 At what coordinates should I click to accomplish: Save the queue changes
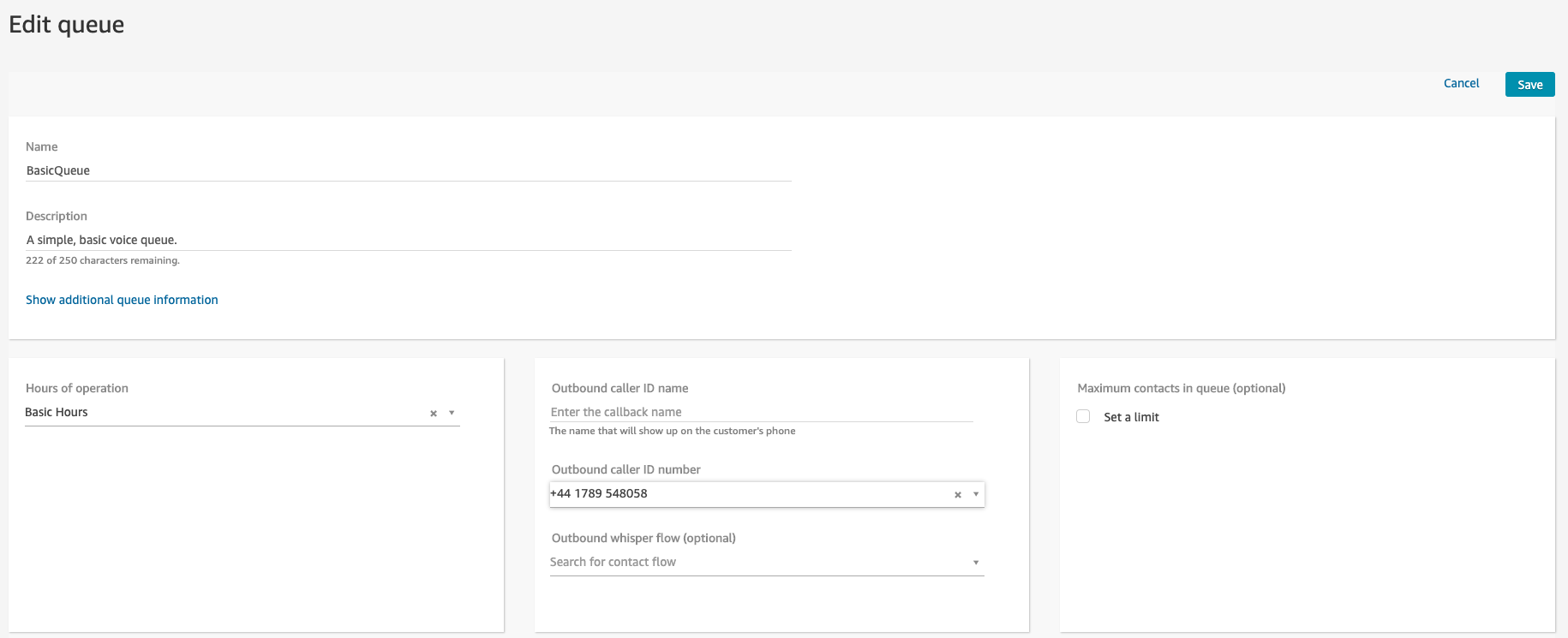[x=1529, y=84]
